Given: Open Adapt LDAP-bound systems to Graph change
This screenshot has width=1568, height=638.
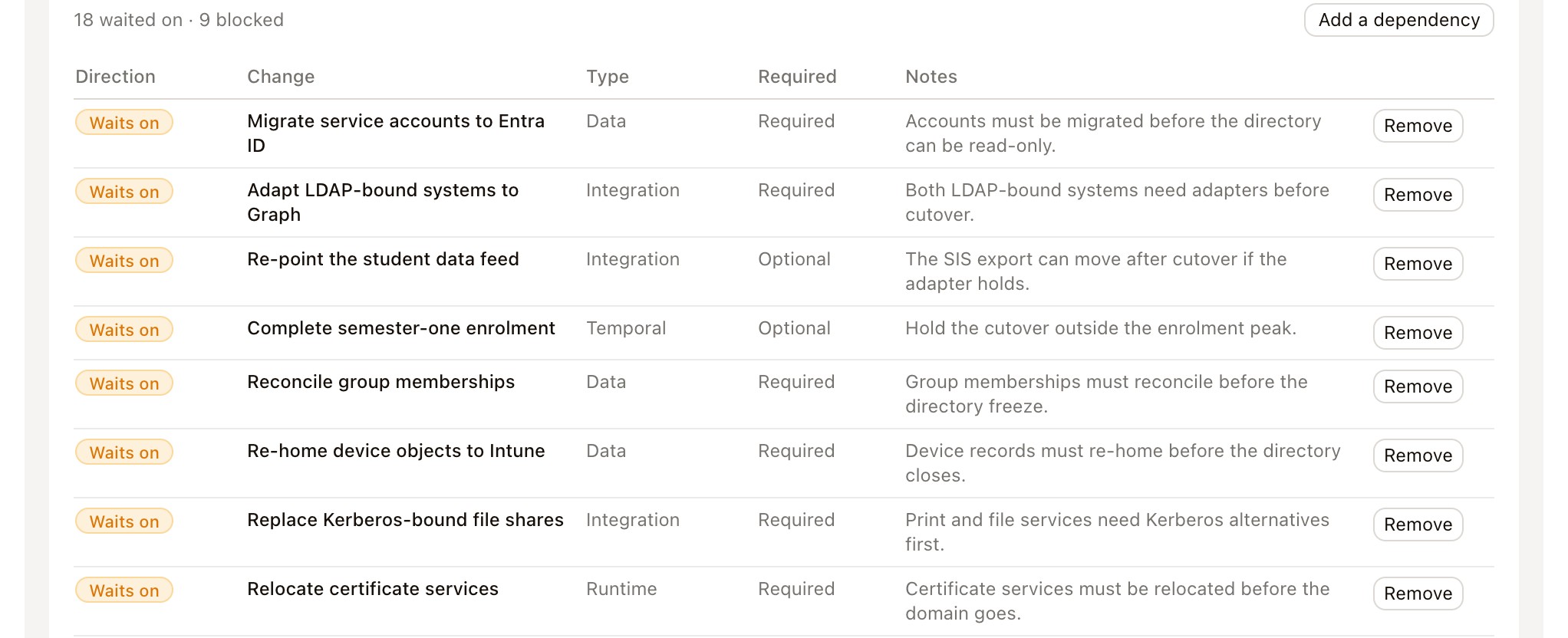Looking at the screenshot, I should (x=383, y=202).
